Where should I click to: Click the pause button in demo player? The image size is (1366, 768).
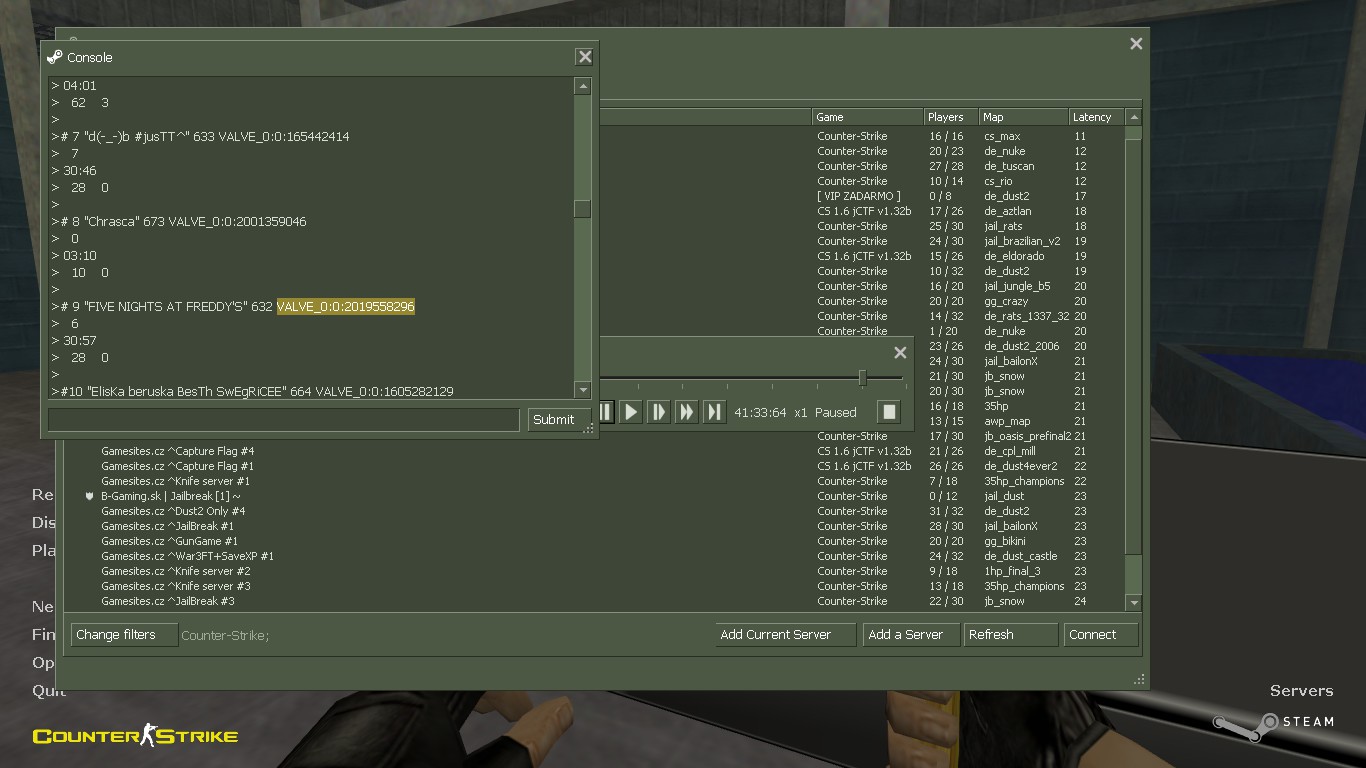[606, 412]
